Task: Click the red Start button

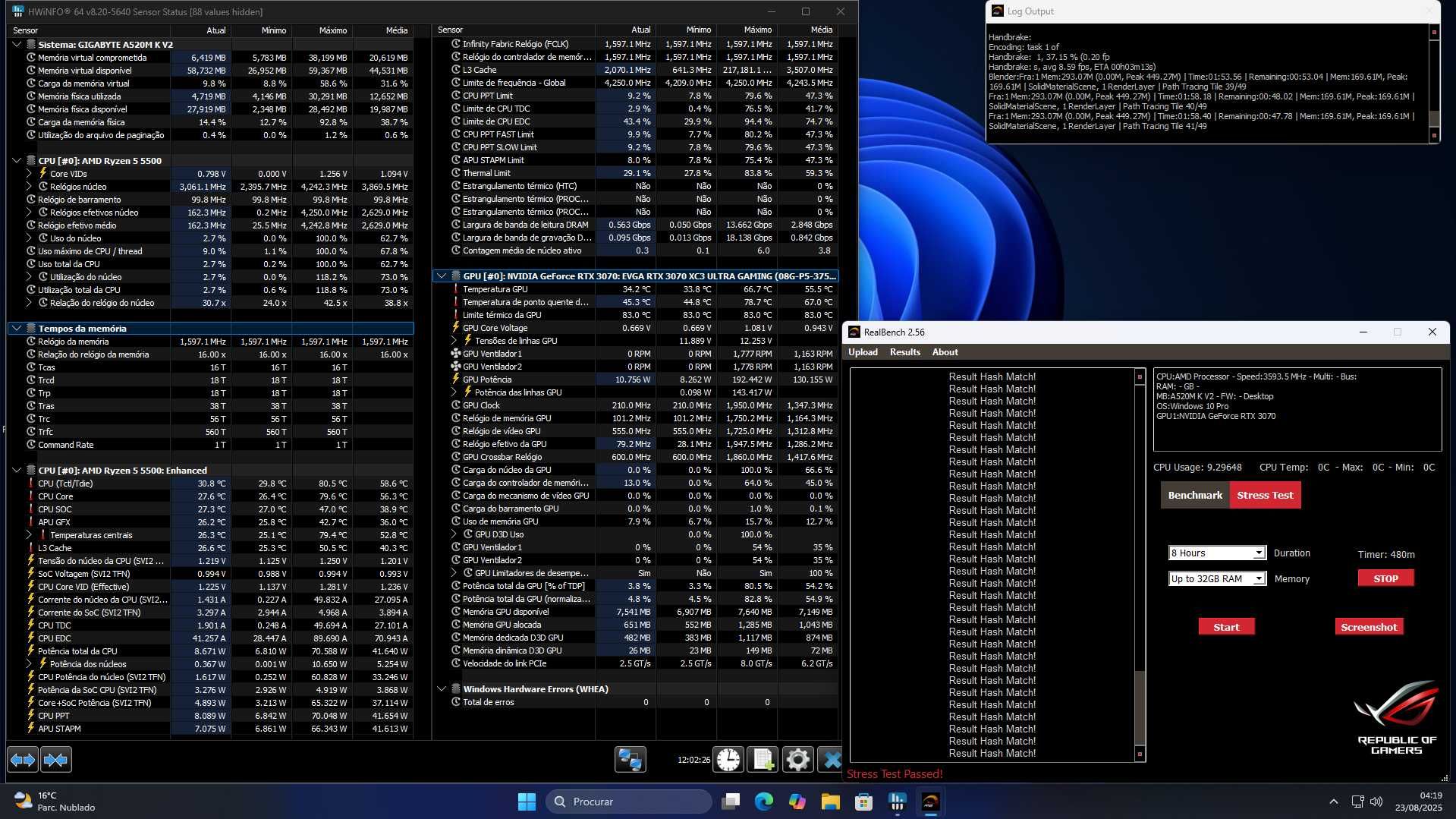Action: 1226,627
